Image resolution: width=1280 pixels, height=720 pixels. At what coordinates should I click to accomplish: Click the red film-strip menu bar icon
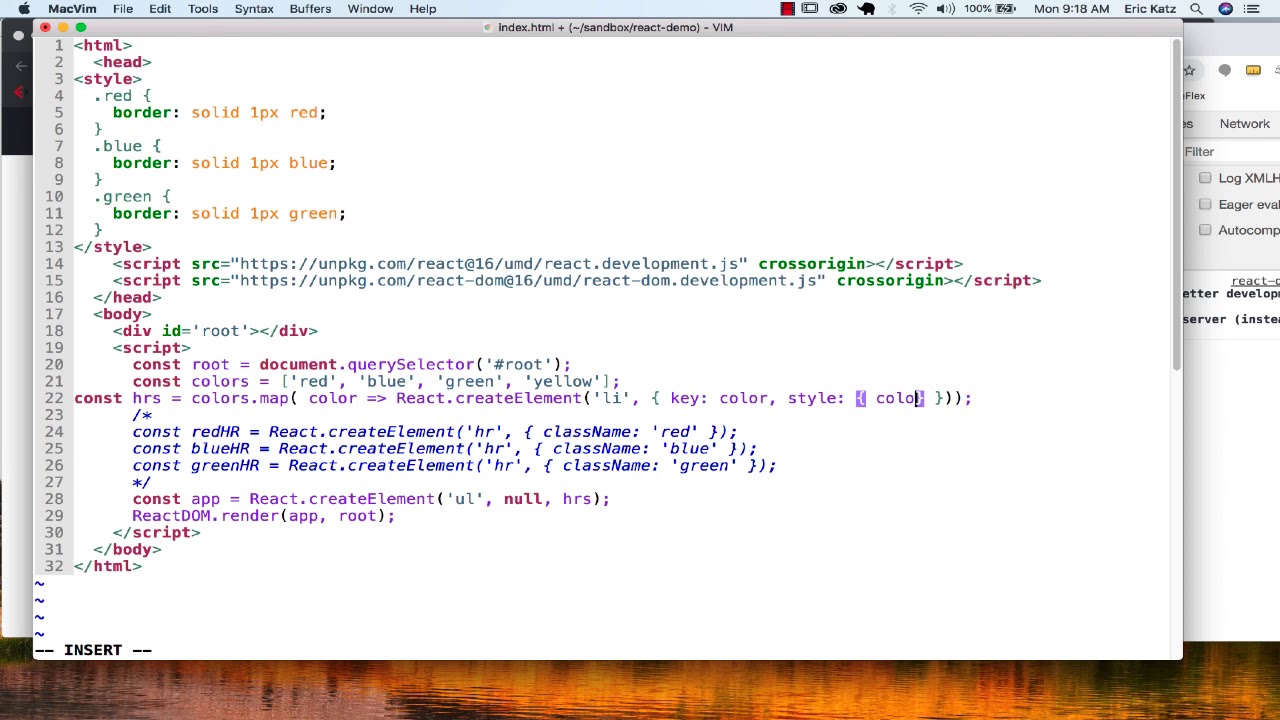[788, 9]
